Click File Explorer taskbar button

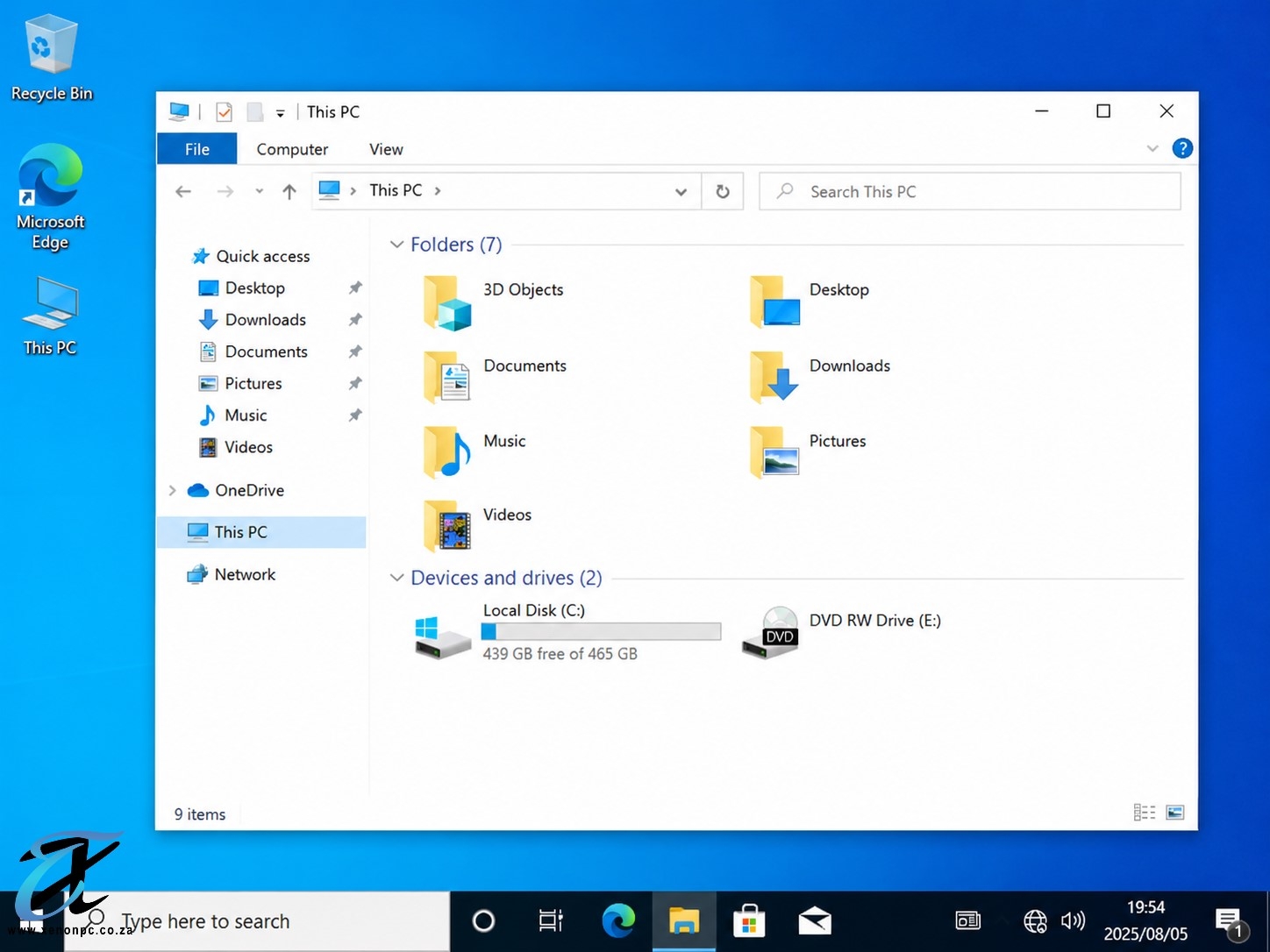[684, 921]
